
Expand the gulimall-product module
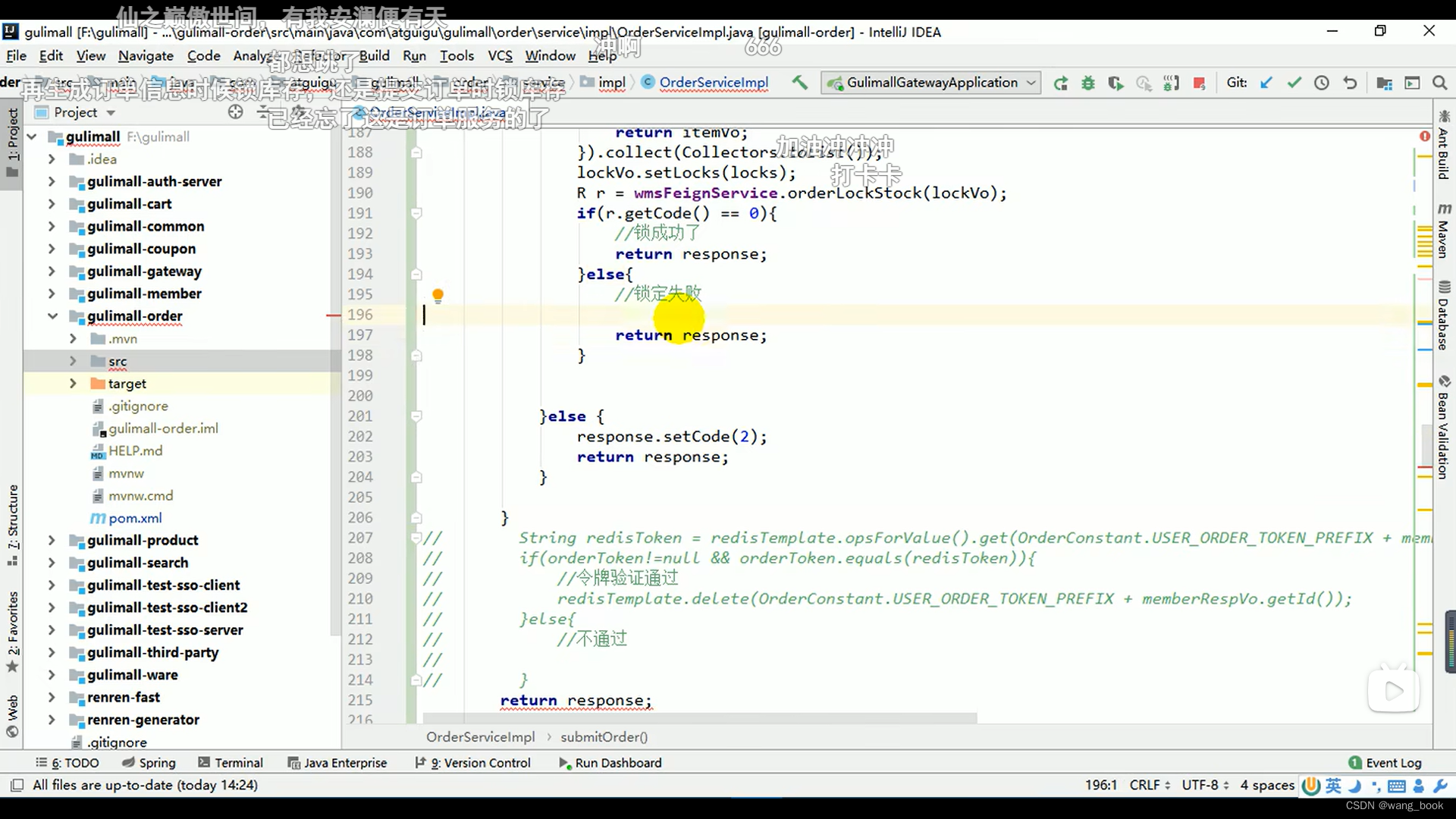coord(52,541)
